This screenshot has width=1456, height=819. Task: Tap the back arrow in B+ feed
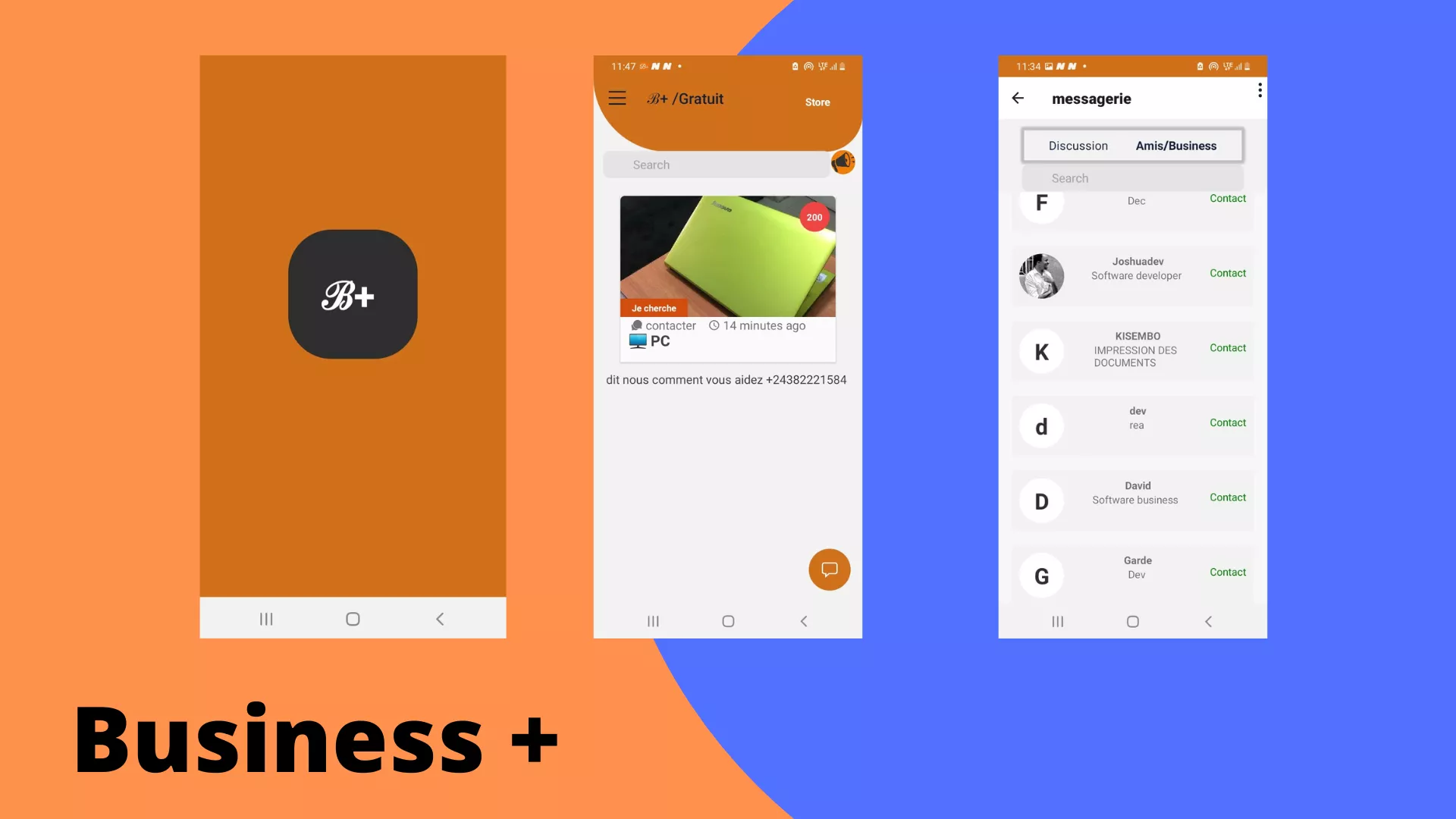pos(804,621)
